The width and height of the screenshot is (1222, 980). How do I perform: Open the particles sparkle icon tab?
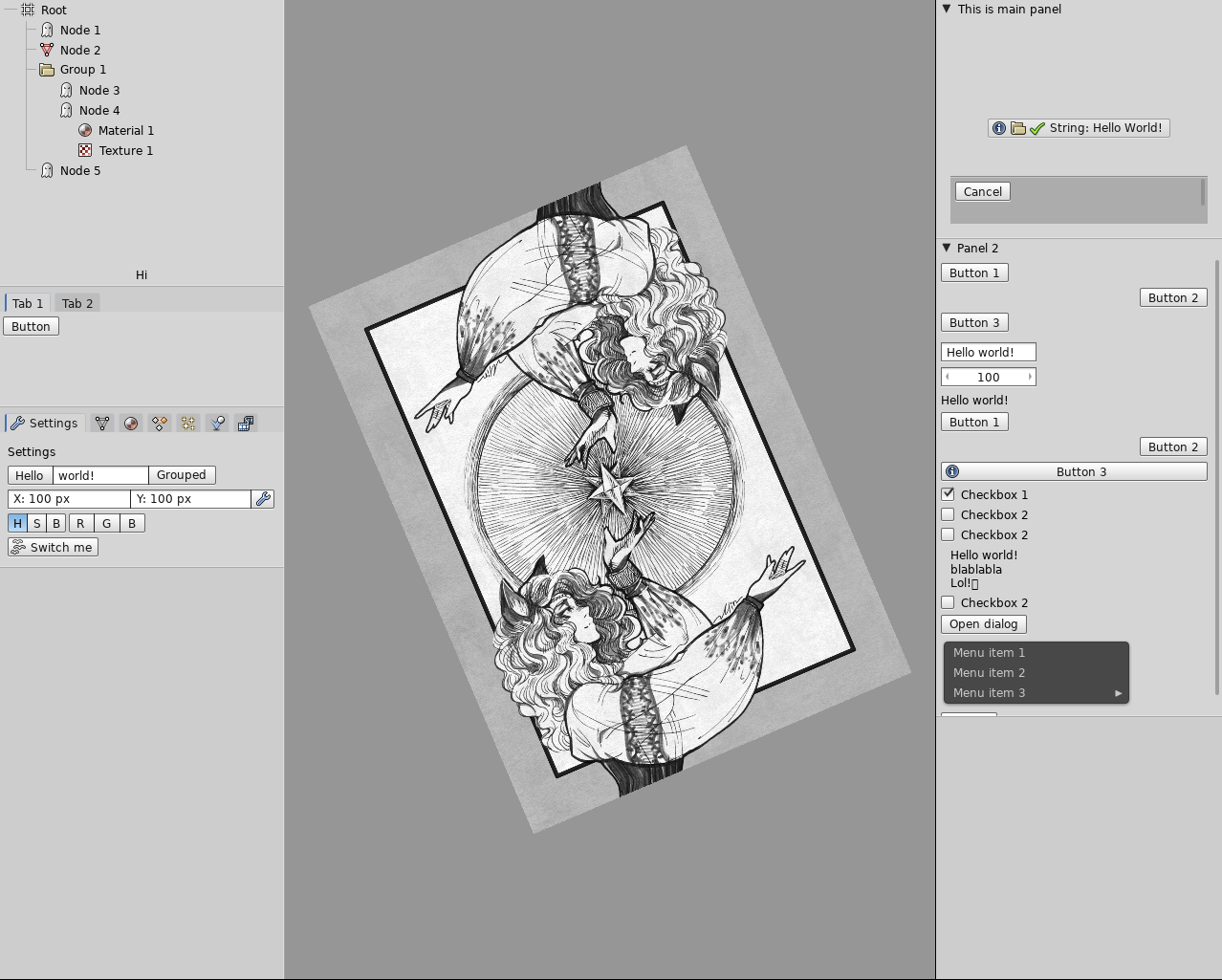188,423
